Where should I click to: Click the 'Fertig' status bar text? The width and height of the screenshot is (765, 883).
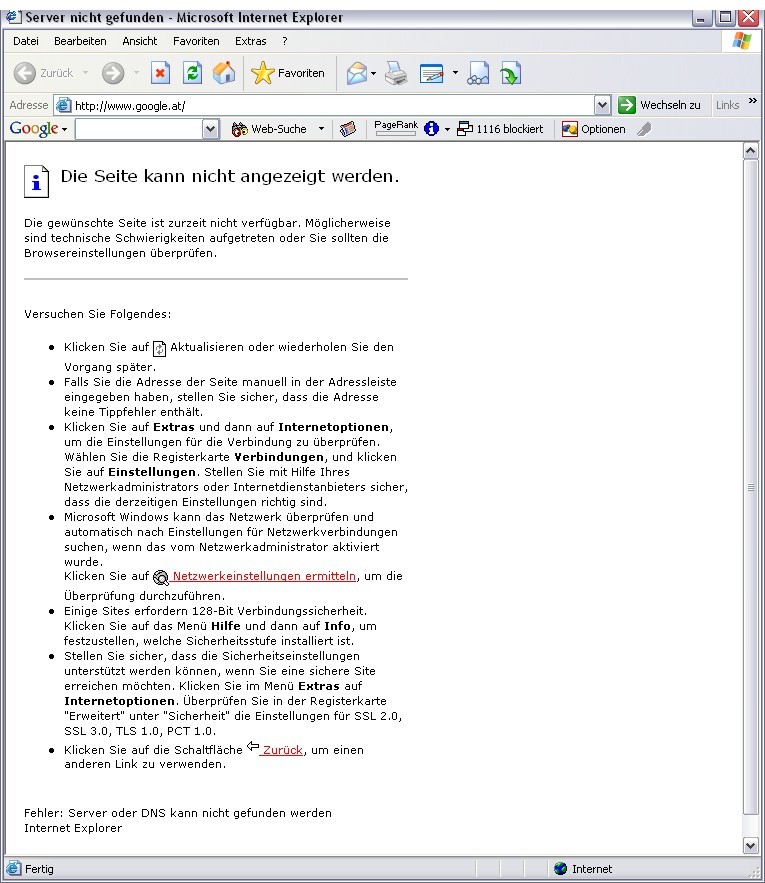click(x=39, y=869)
